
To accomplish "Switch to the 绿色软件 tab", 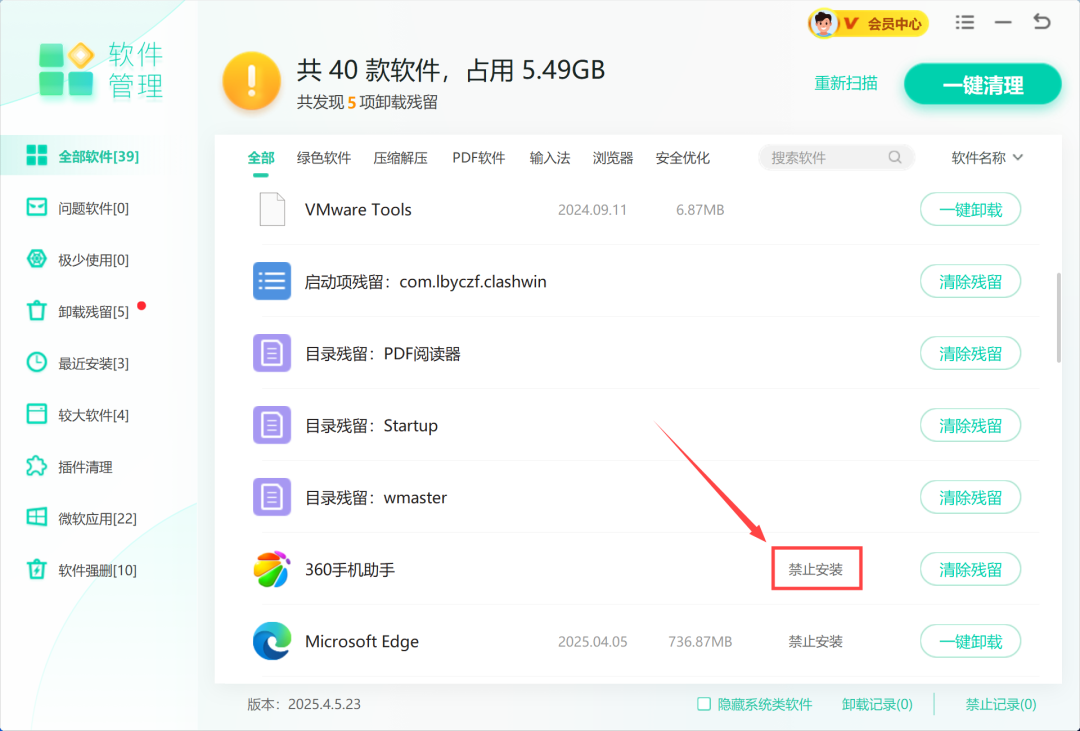I will coord(324,158).
